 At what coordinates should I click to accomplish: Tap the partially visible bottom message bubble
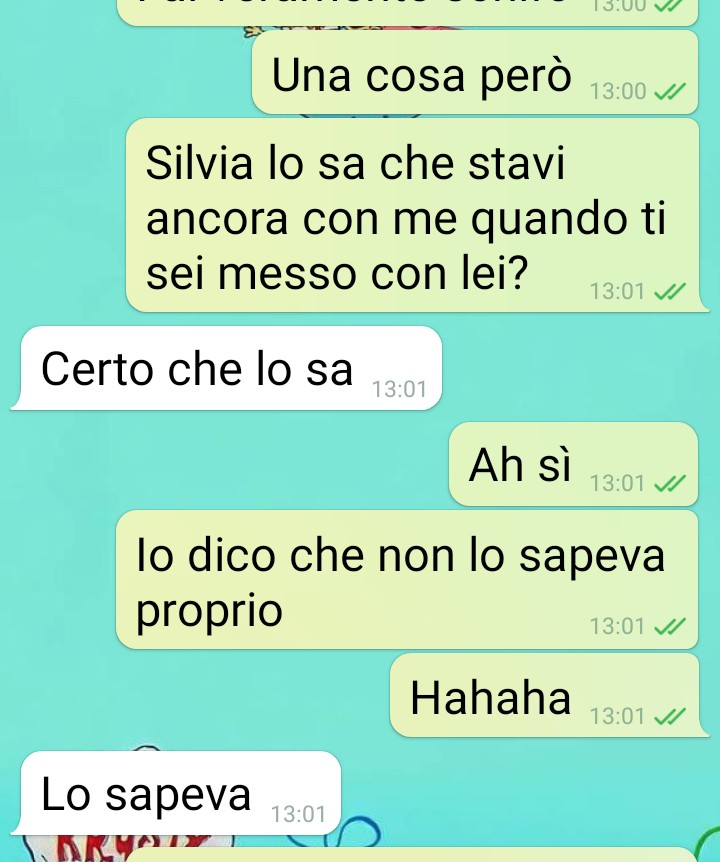point(412,855)
